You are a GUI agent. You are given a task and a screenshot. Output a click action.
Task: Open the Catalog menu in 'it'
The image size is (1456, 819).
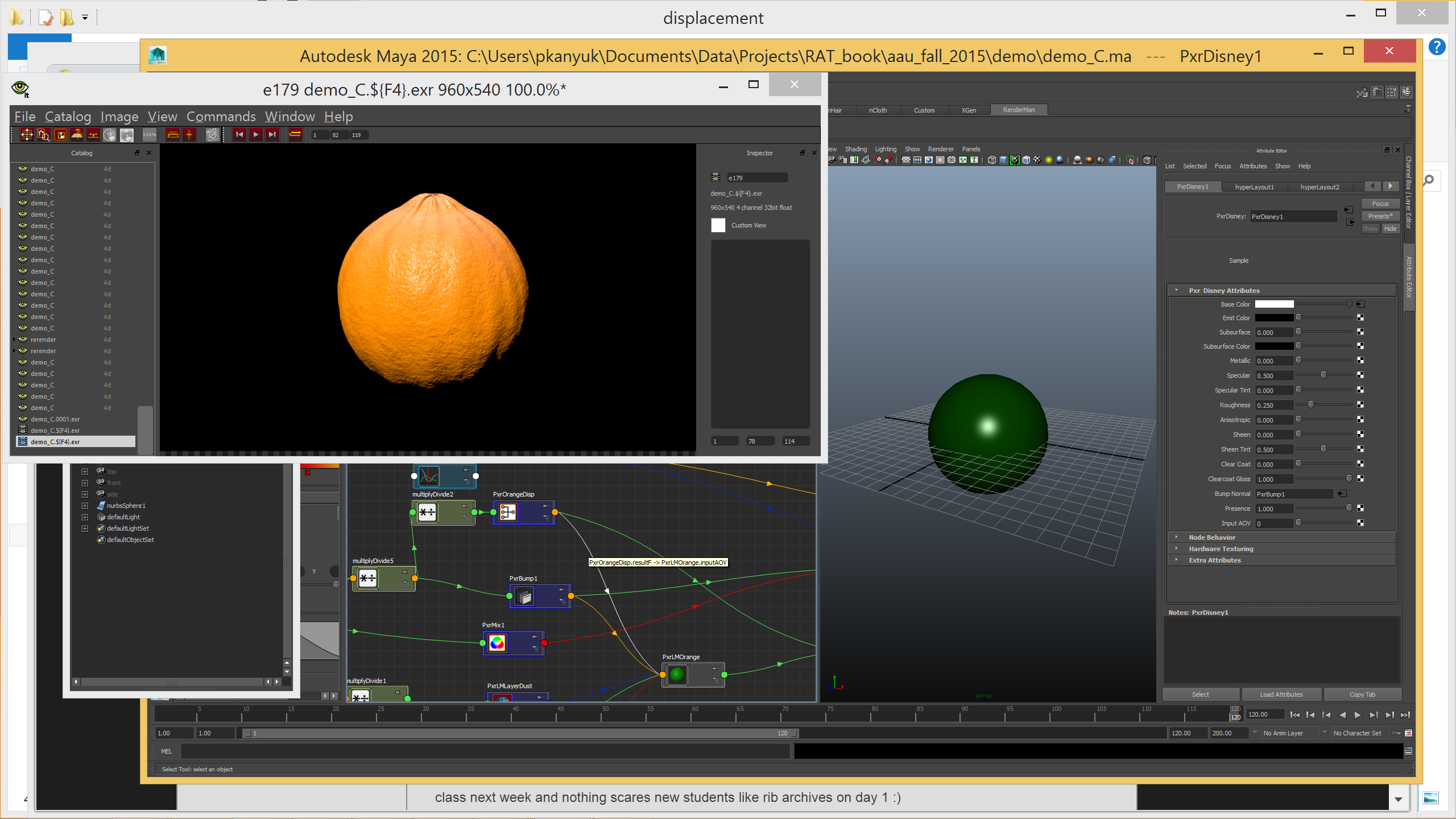coord(68,117)
